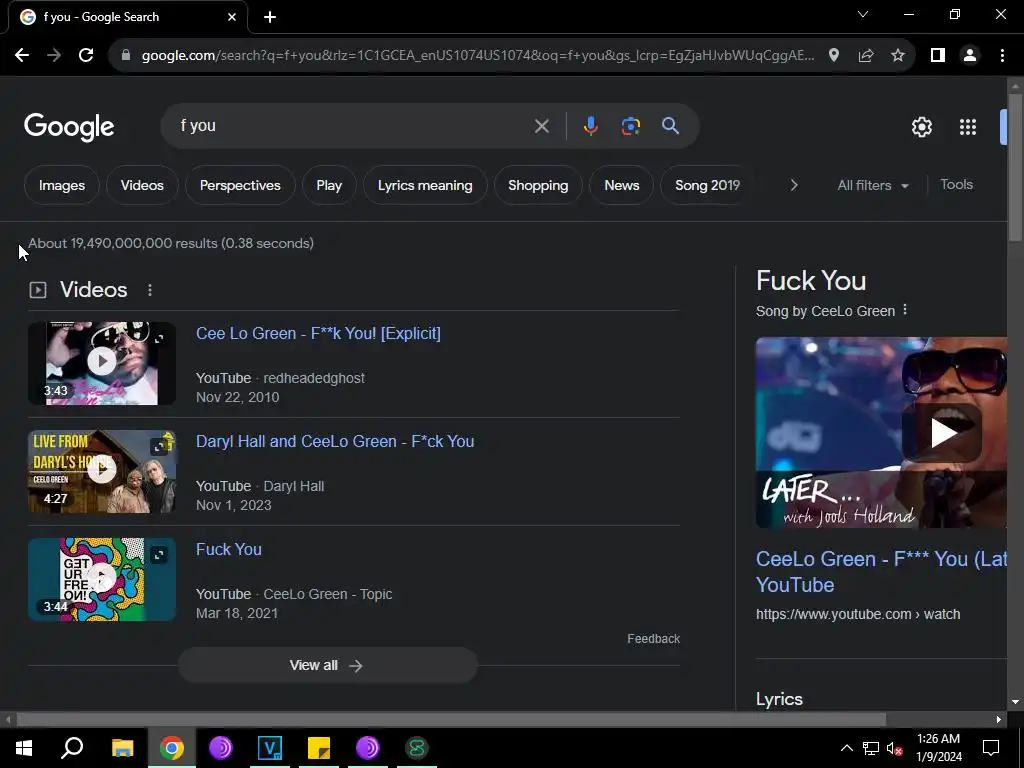The width and height of the screenshot is (1024, 768).
Task: Filter results by Images
Action: [61, 185]
